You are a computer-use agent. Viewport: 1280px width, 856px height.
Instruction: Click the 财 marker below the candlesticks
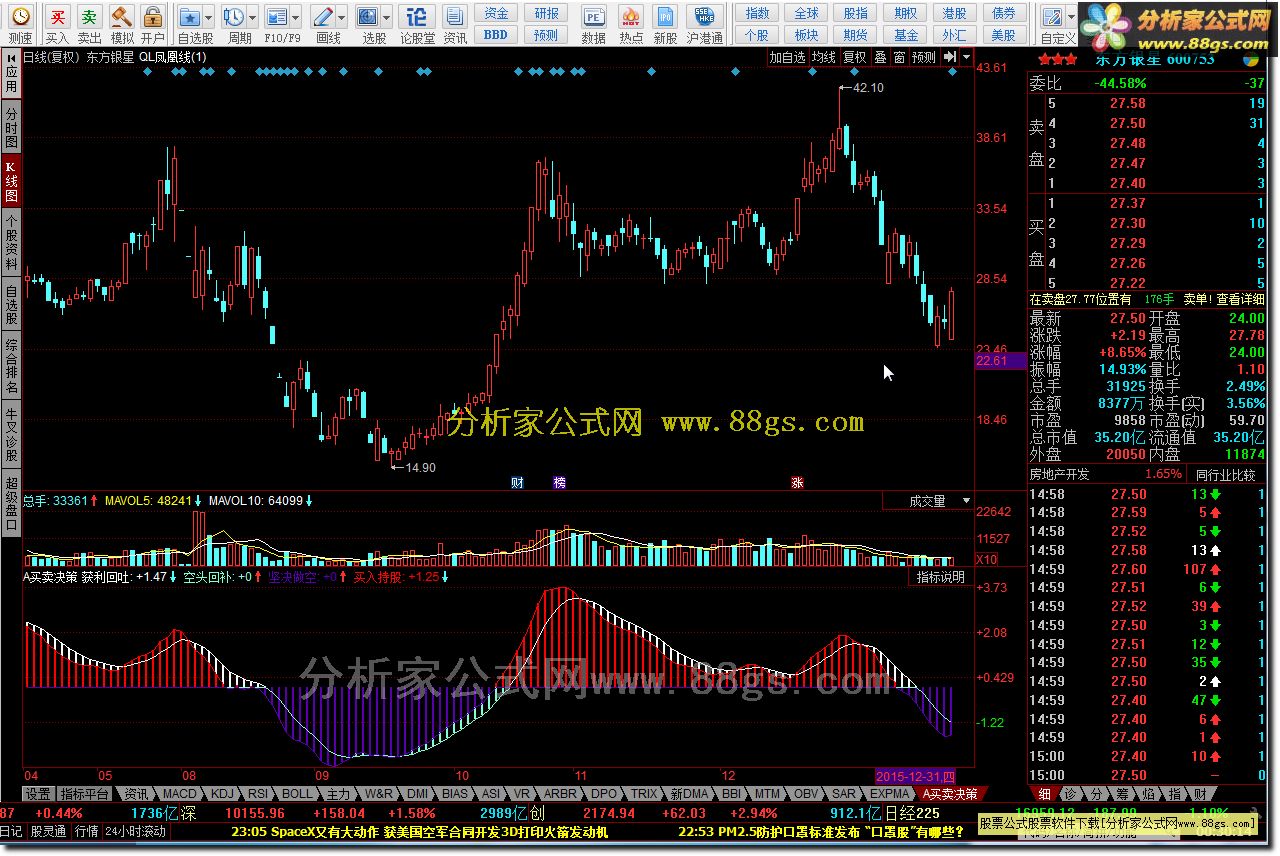pyautogui.click(x=517, y=483)
